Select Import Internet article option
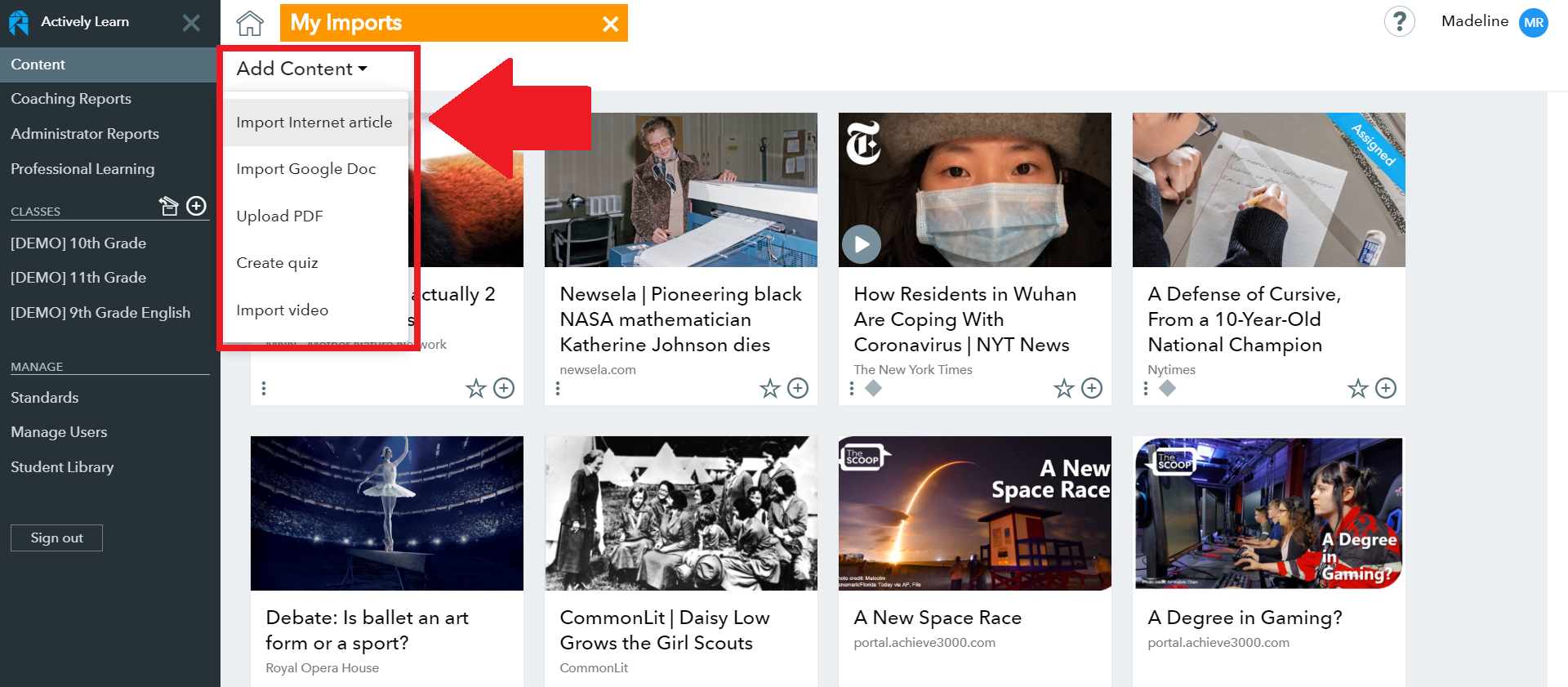Viewport: 1568px width, 687px height. pyautogui.click(x=315, y=123)
